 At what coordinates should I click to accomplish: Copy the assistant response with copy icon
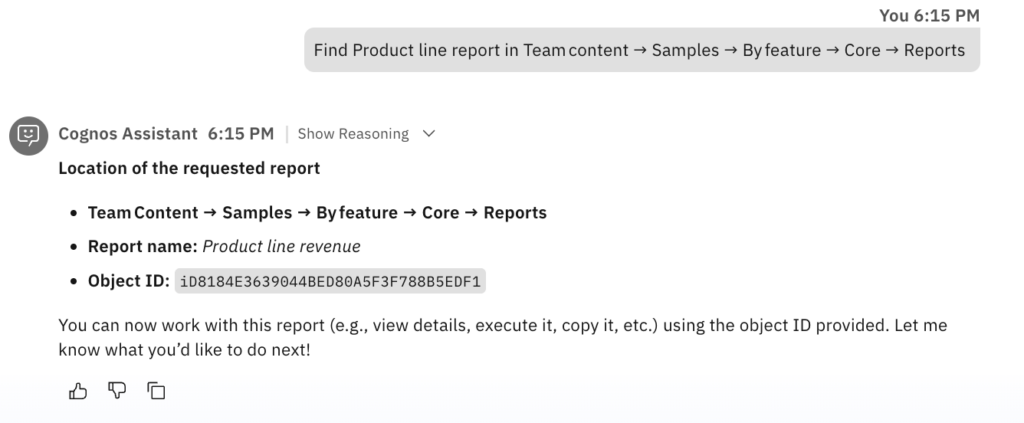(x=156, y=391)
